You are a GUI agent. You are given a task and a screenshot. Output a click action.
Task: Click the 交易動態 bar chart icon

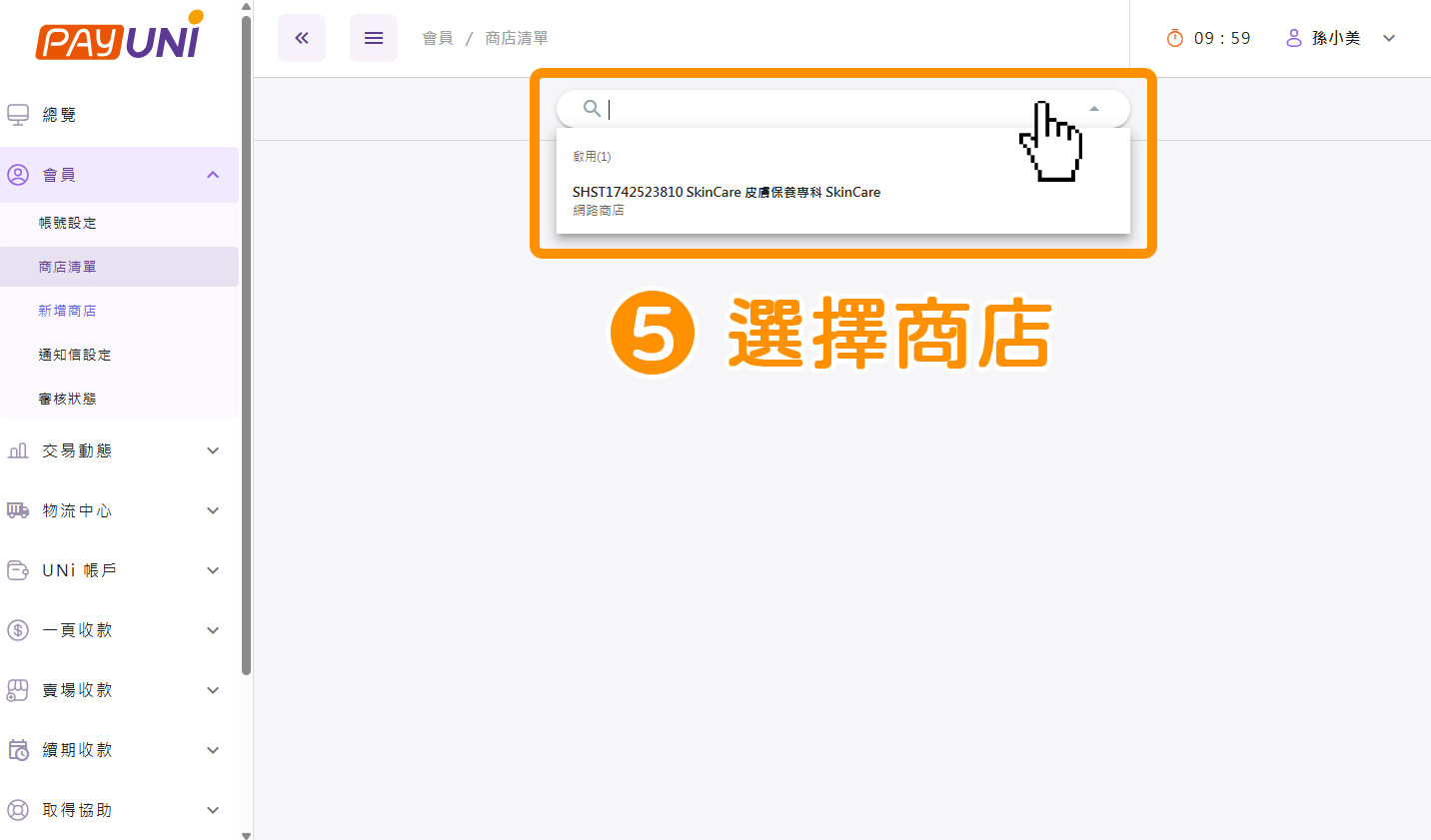18,450
